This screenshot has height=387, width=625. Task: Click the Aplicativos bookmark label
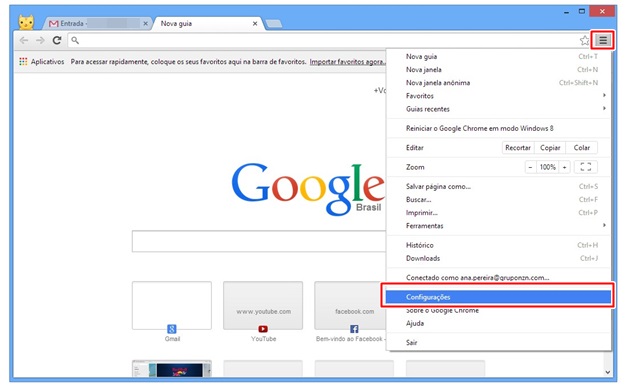click(x=47, y=61)
